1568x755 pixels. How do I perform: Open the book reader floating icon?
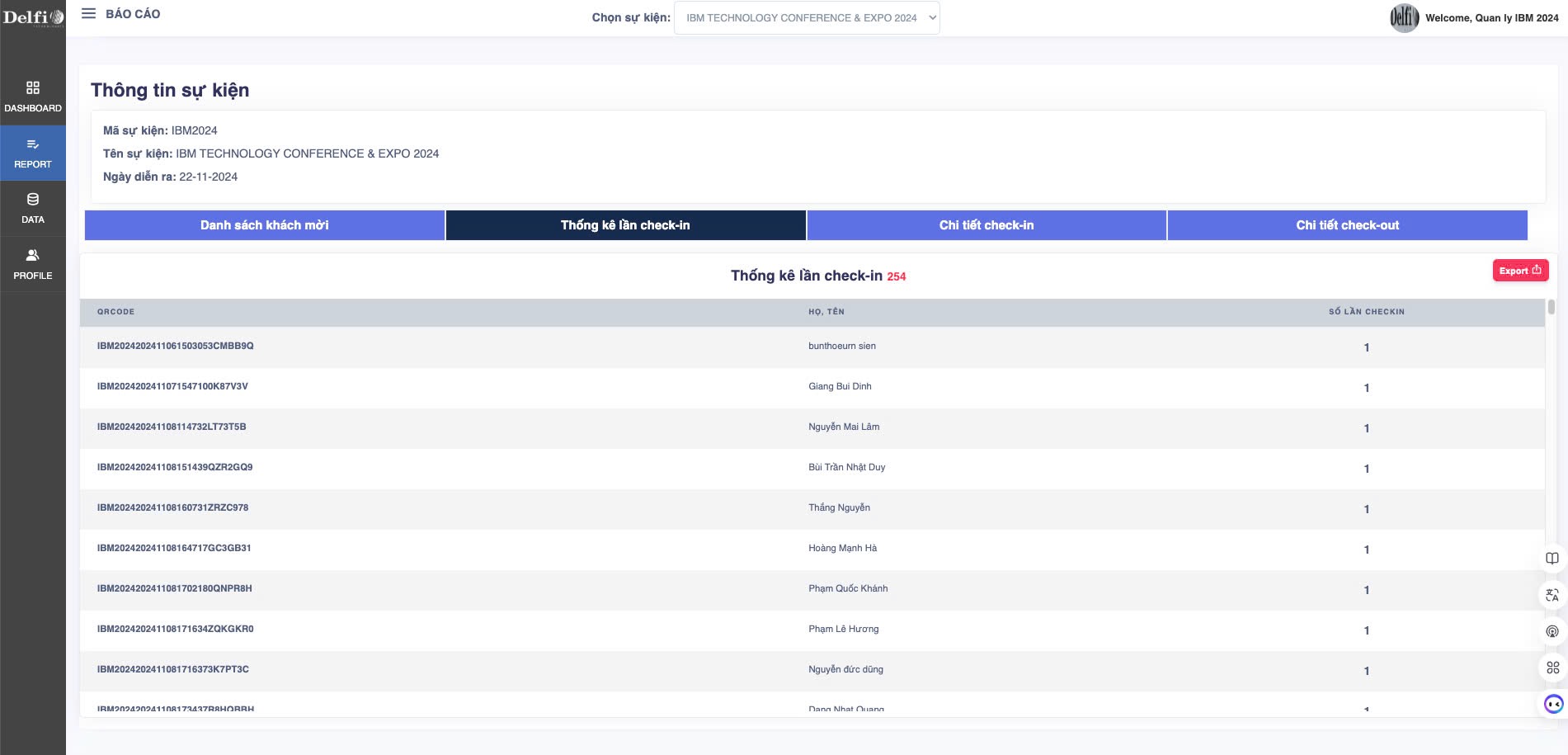1552,559
